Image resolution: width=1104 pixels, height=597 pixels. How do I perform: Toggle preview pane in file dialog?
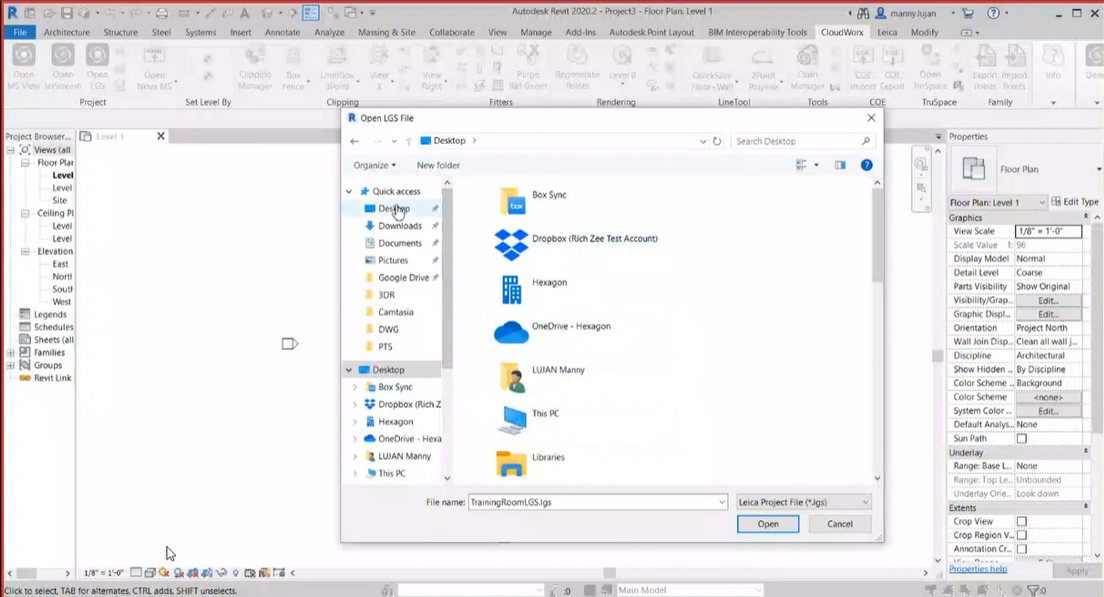tap(840, 165)
